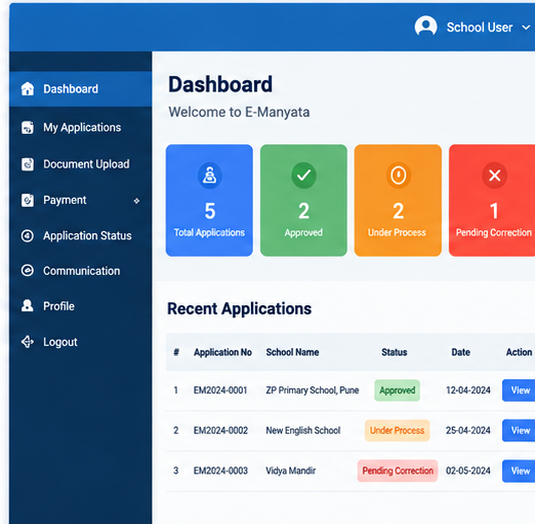Click ZP Primary School, Pune cell

click(312, 390)
